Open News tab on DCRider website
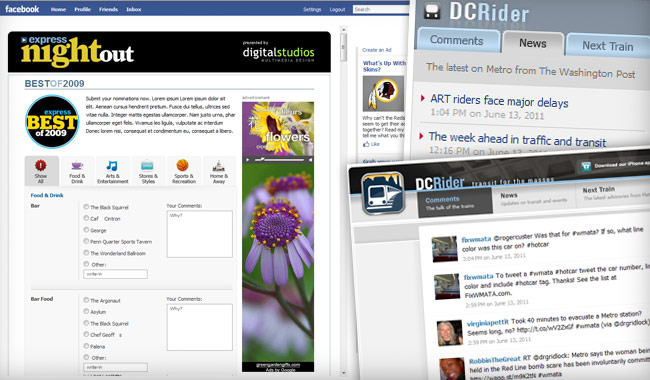Image resolution: width=650 pixels, height=380 pixels. tap(534, 198)
